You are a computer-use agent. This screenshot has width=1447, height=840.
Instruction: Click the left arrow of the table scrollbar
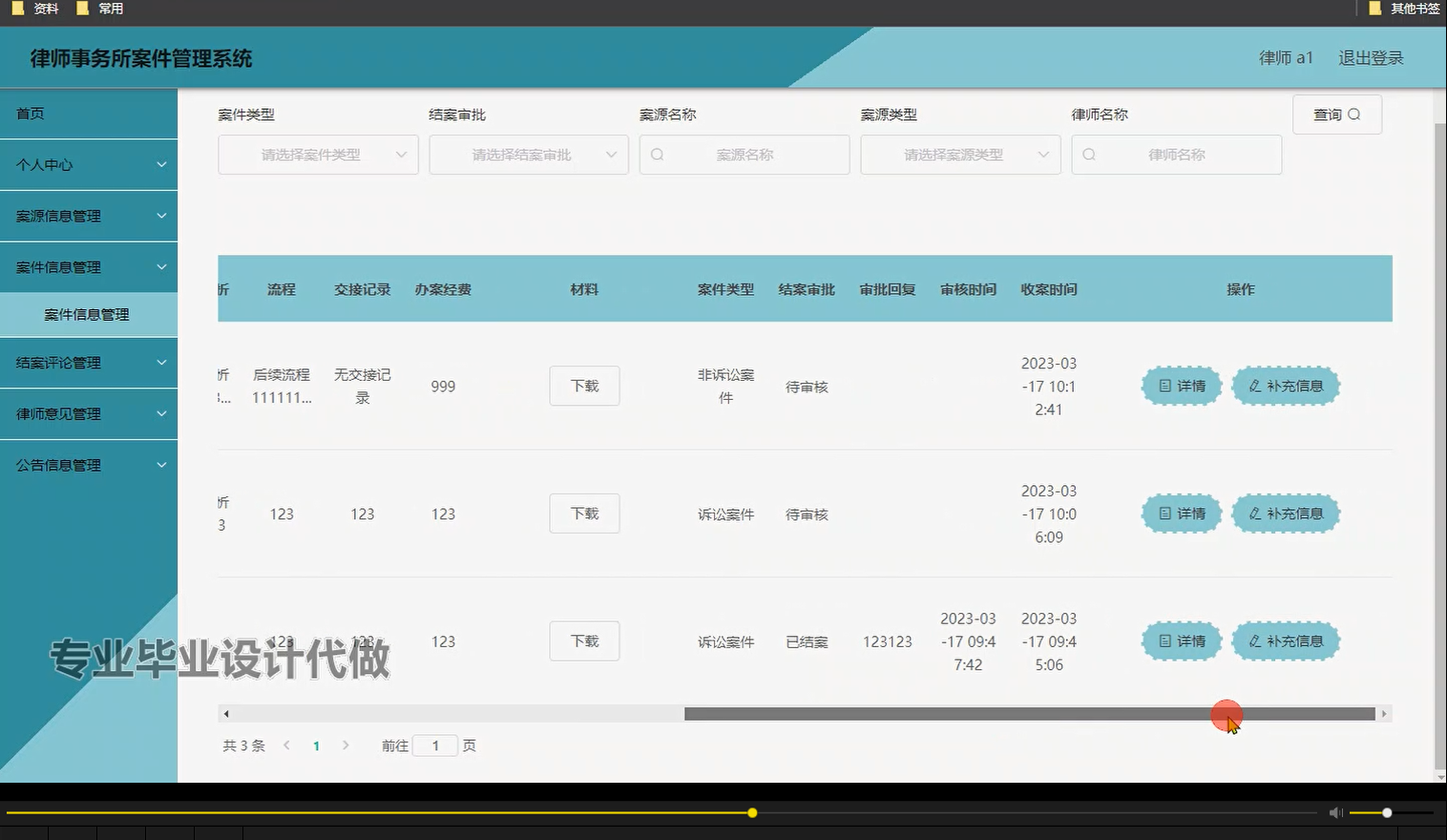coord(226,713)
